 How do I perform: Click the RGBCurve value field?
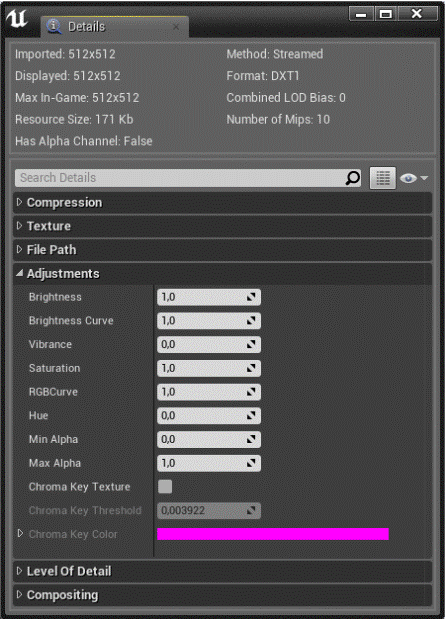pos(209,392)
